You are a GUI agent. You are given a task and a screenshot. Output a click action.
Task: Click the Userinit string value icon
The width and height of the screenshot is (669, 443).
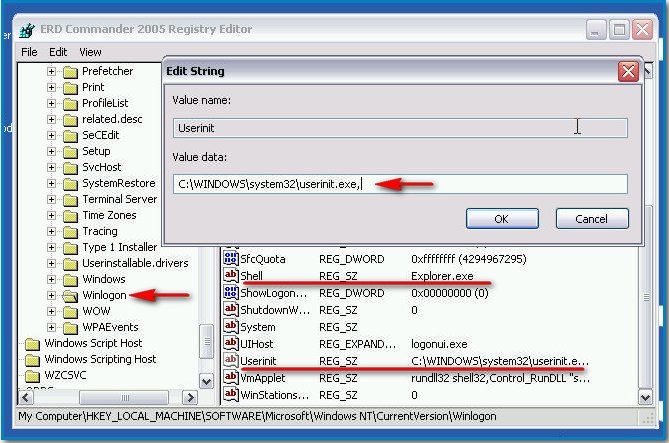(231, 360)
